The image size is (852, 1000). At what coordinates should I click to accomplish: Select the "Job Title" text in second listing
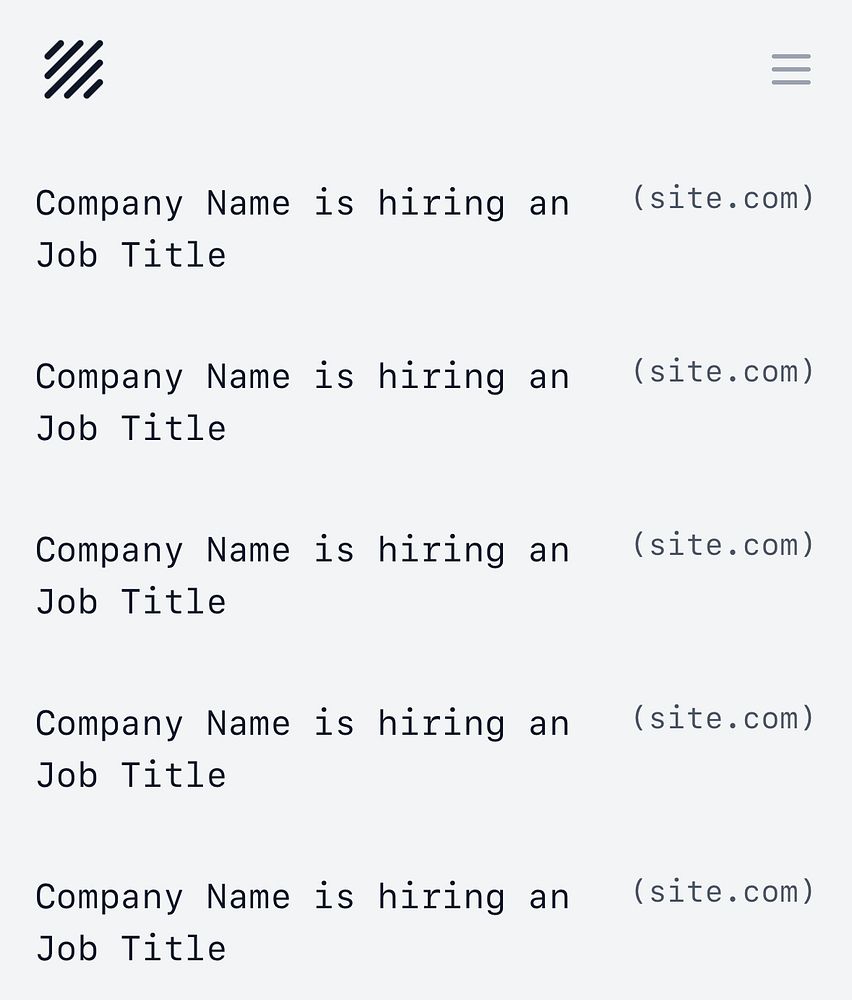[131, 429]
